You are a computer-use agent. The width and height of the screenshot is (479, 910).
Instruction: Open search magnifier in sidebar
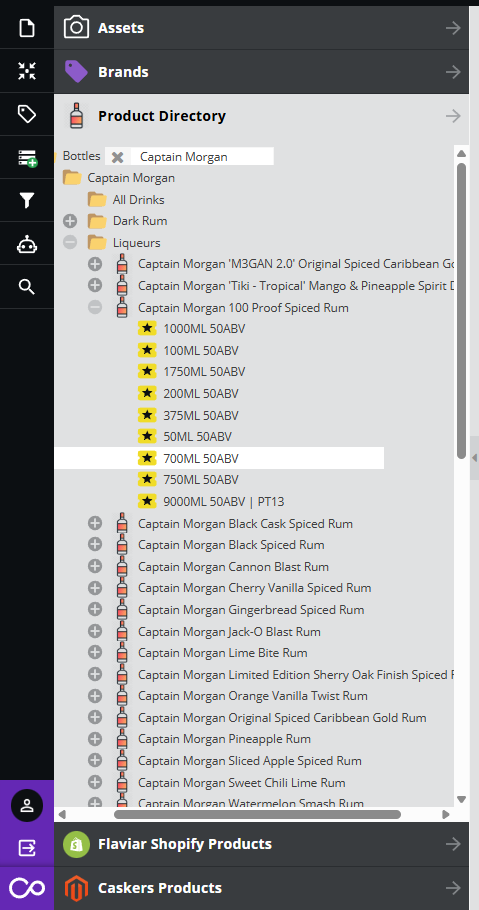(27, 287)
